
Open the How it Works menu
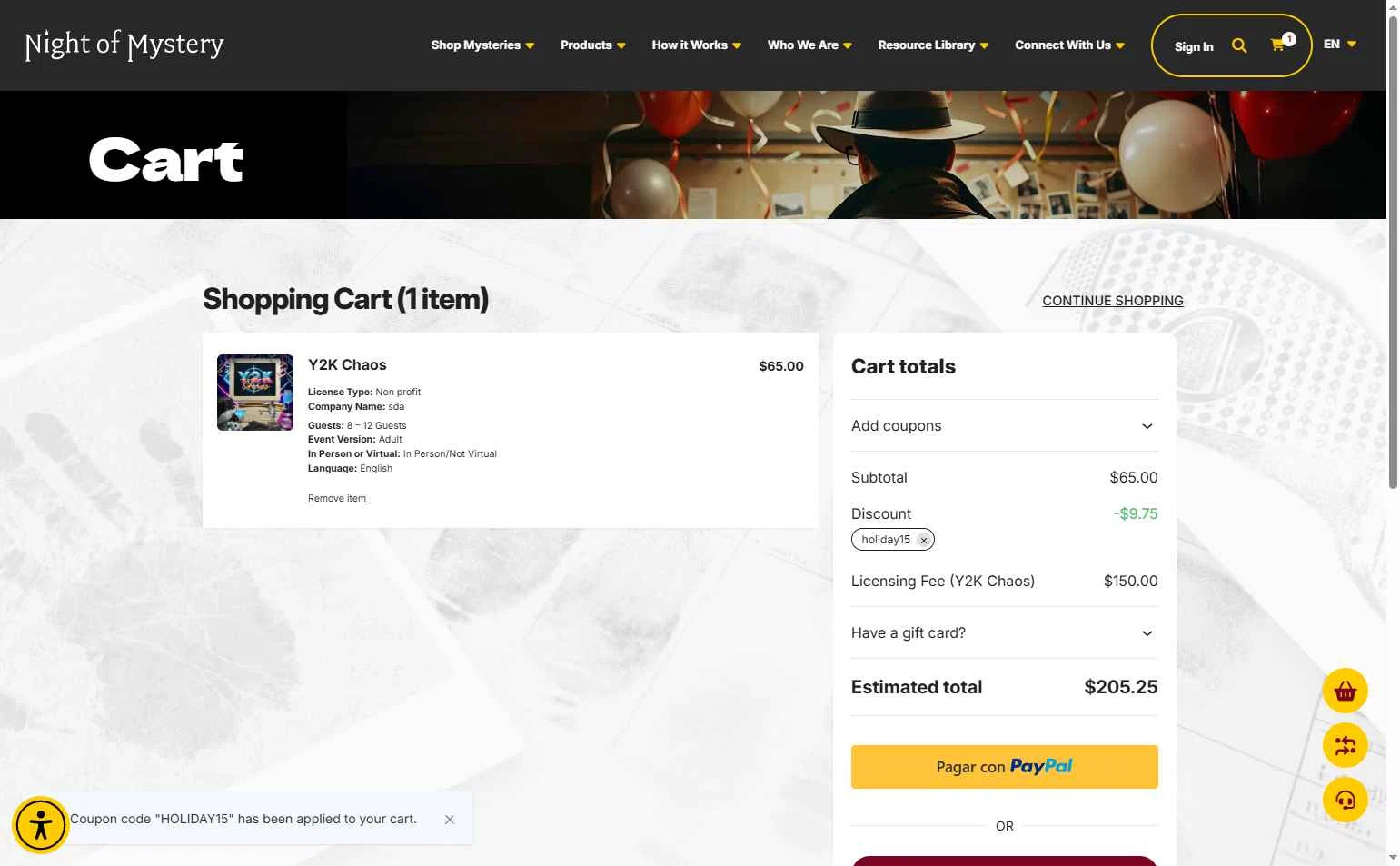[696, 45]
